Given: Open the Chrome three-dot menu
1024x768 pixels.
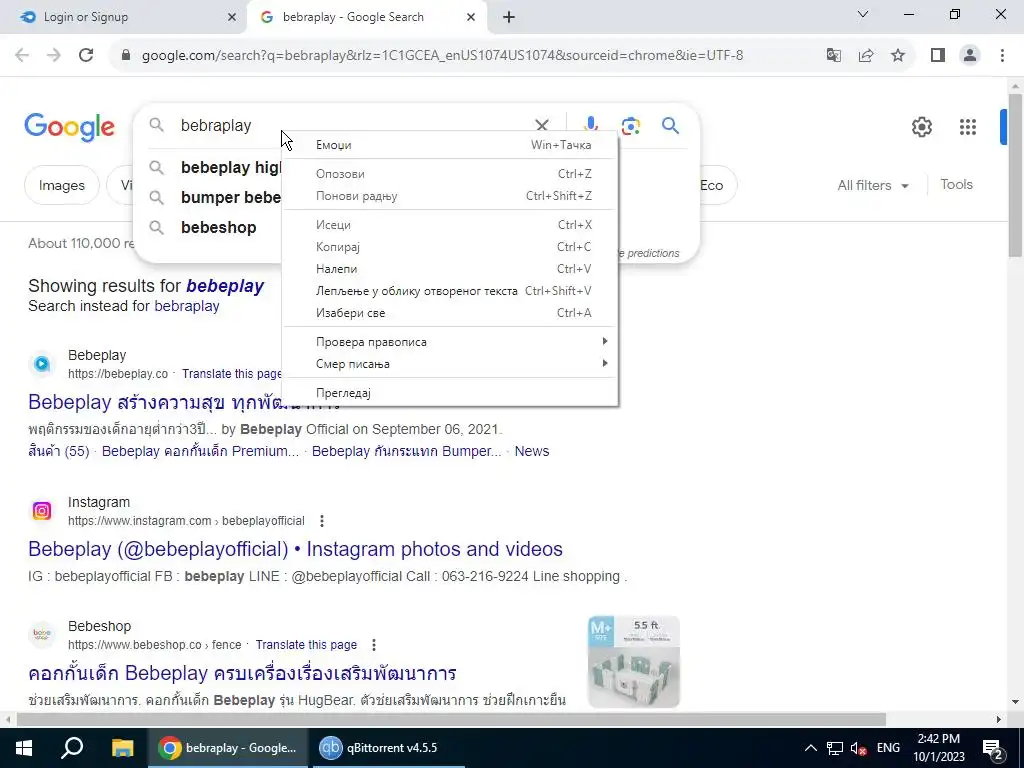Looking at the screenshot, I should [x=1002, y=55].
